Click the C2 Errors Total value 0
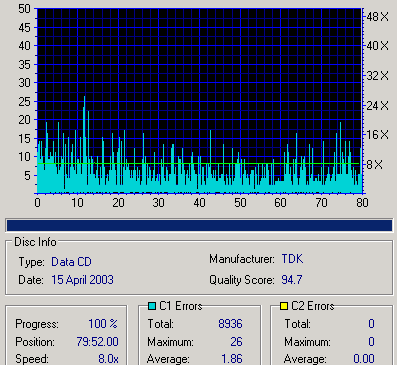The image size is (397, 365). tap(371, 324)
